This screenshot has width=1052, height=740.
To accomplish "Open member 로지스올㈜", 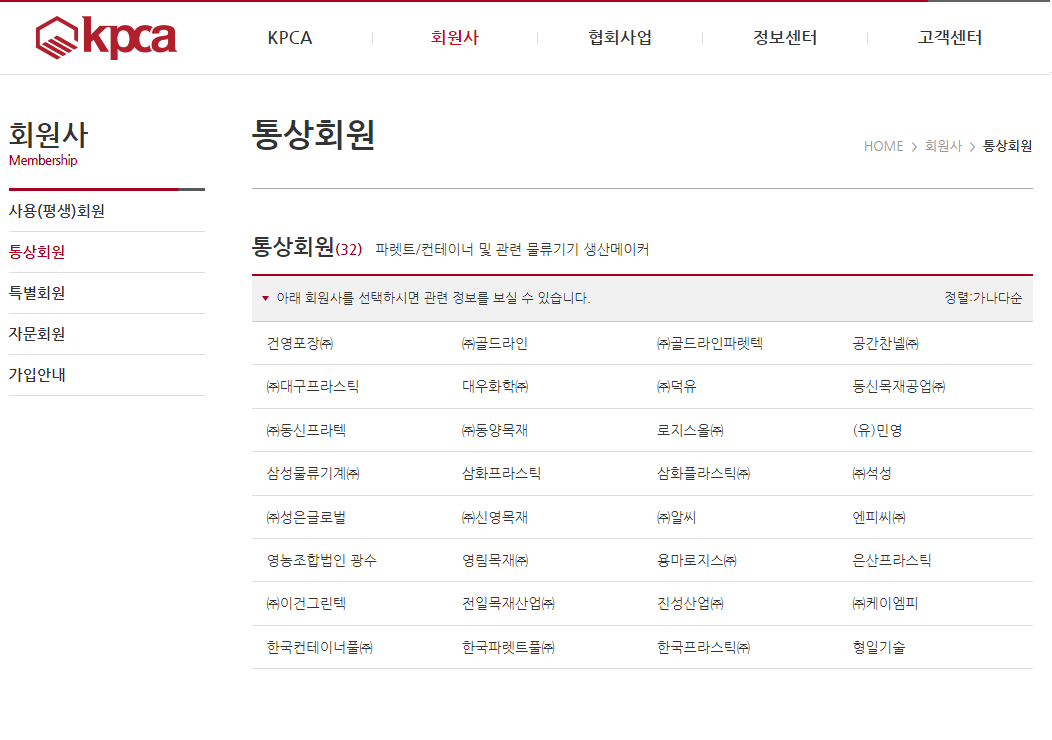I will pos(690,430).
